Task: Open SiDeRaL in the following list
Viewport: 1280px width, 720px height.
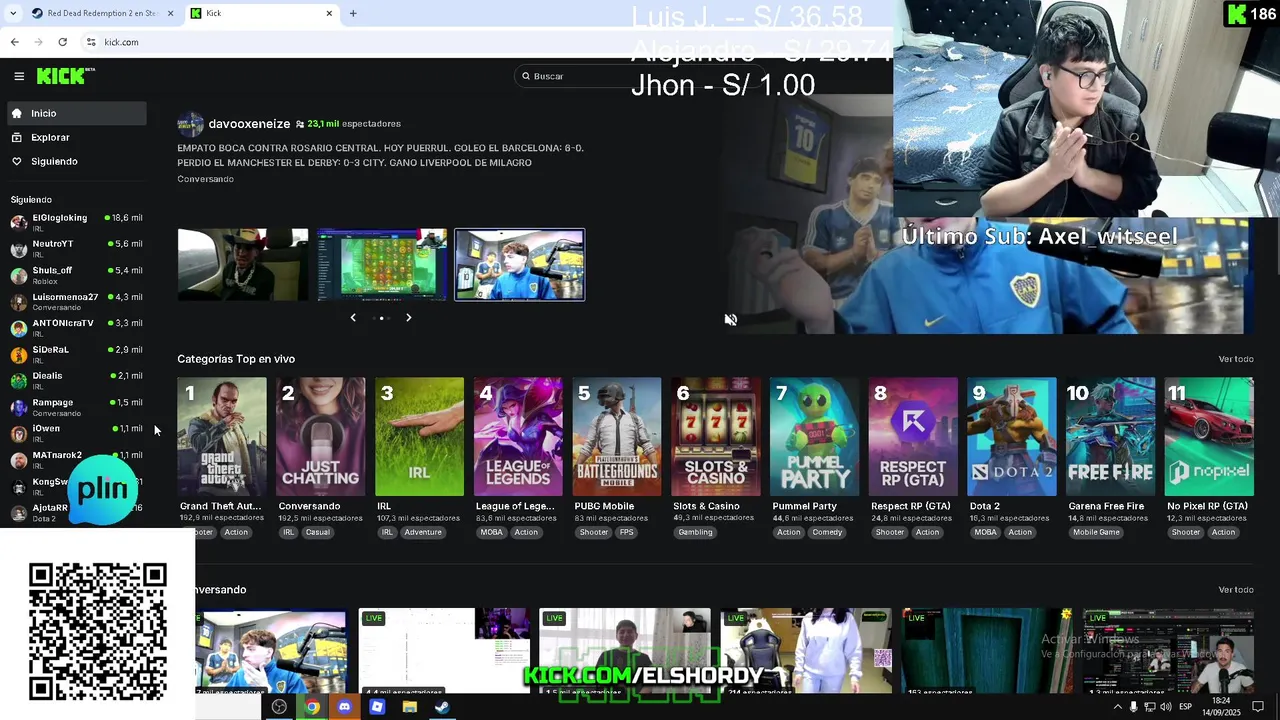Action: [x=77, y=354]
